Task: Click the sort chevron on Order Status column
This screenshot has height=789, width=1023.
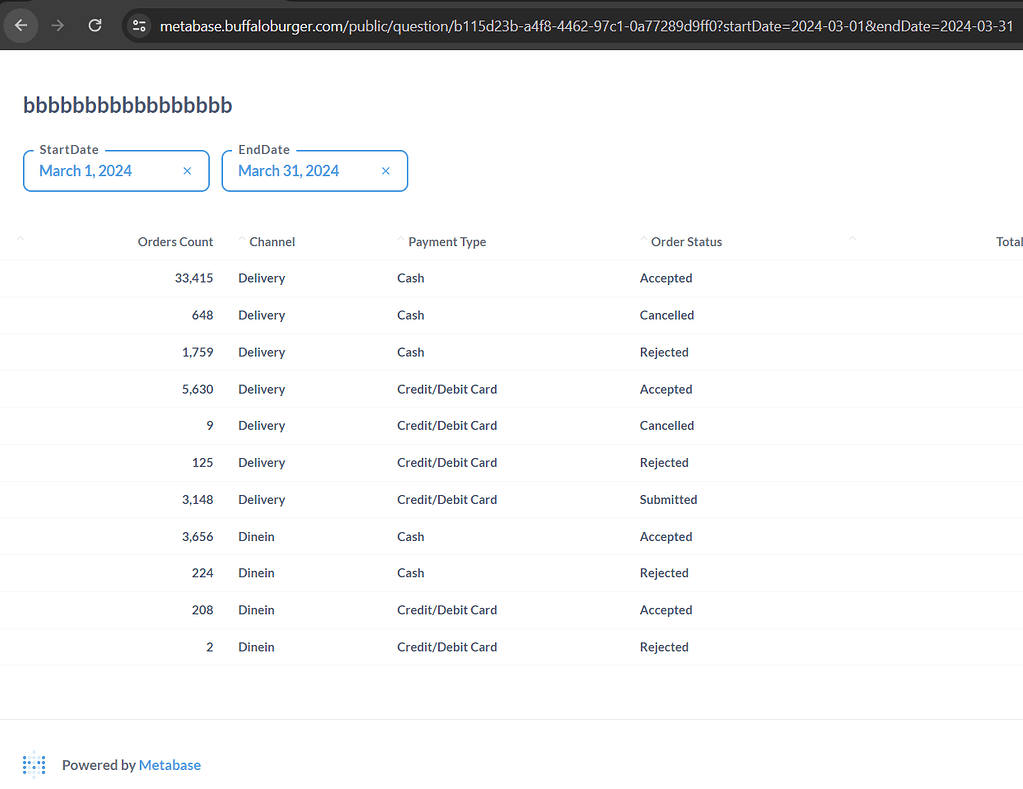Action: pyautogui.click(x=643, y=240)
